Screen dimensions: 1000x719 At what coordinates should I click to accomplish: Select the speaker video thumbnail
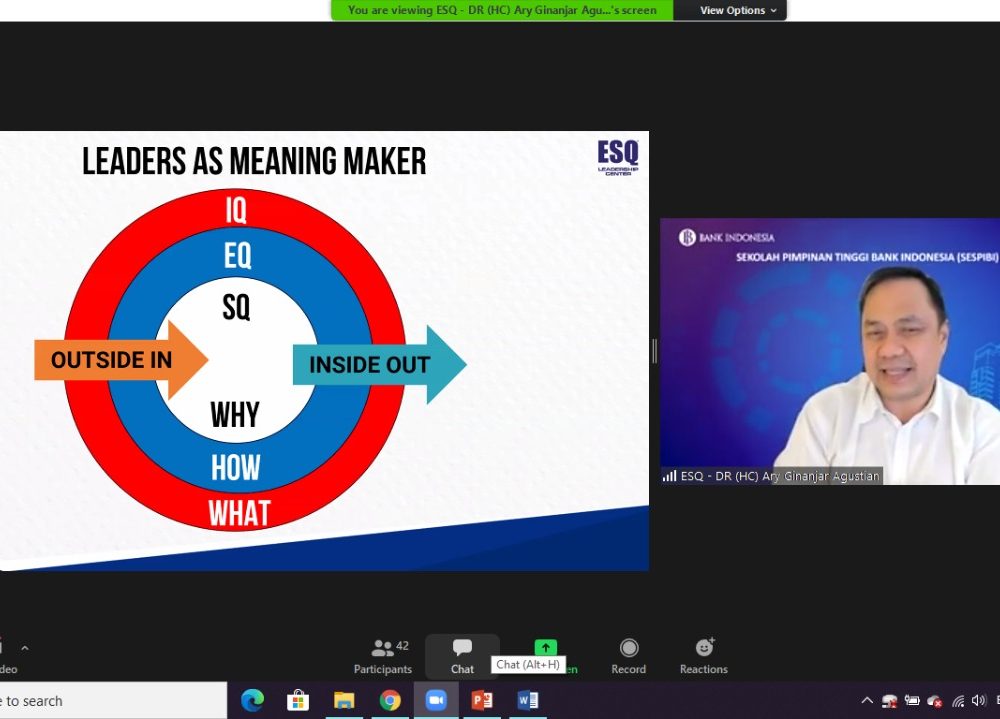tap(829, 351)
